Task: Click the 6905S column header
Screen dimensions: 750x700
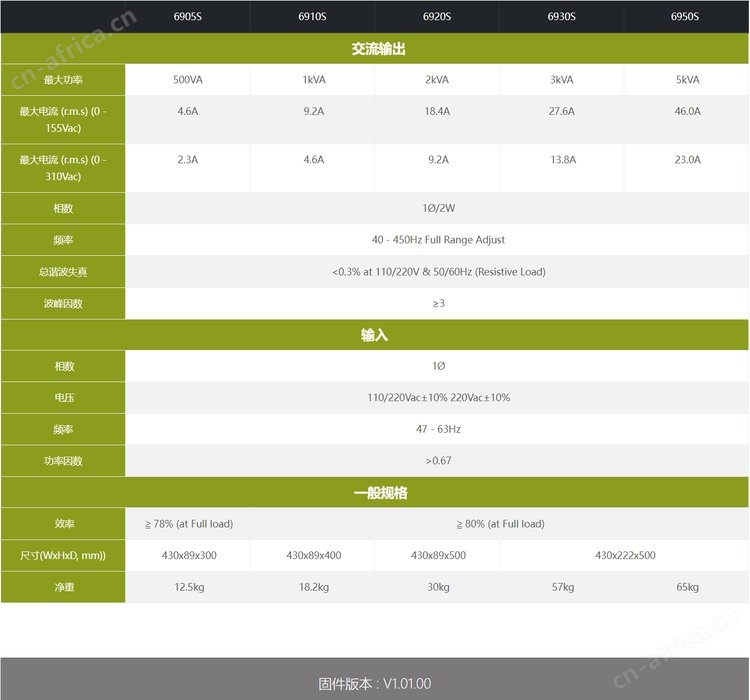Action: [x=188, y=17]
